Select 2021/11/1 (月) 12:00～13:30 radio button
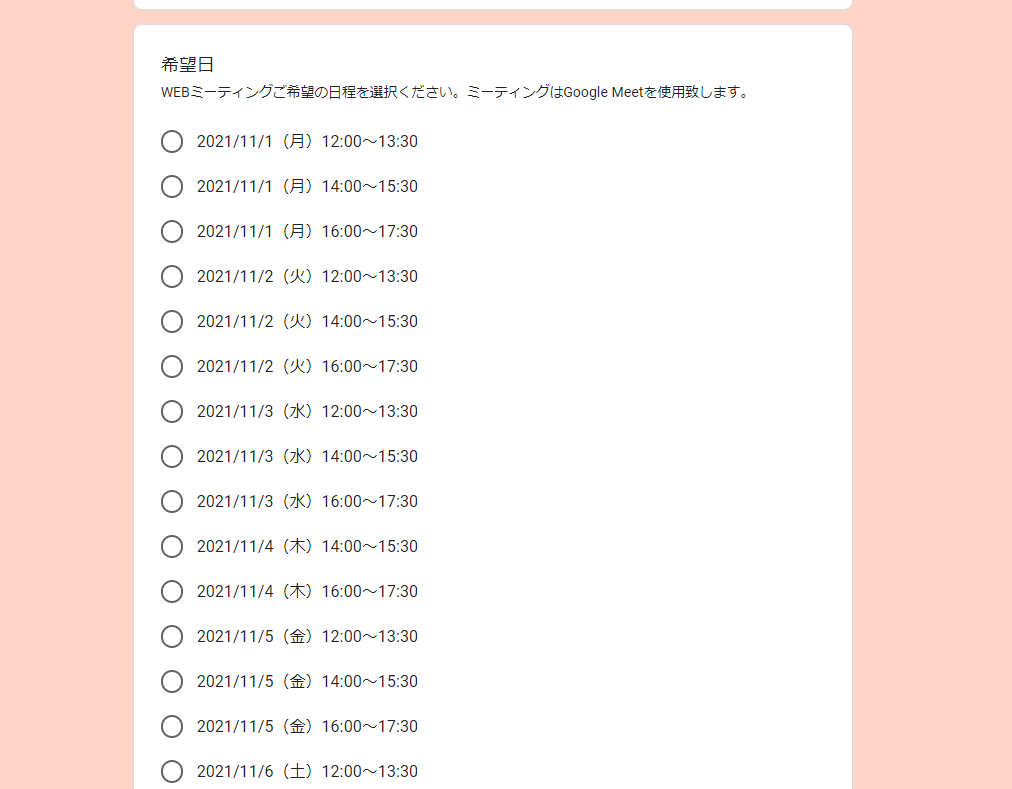Image resolution: width=1012 pixels, height=789 pixels. pyautogui.click(x=172, y=142)
